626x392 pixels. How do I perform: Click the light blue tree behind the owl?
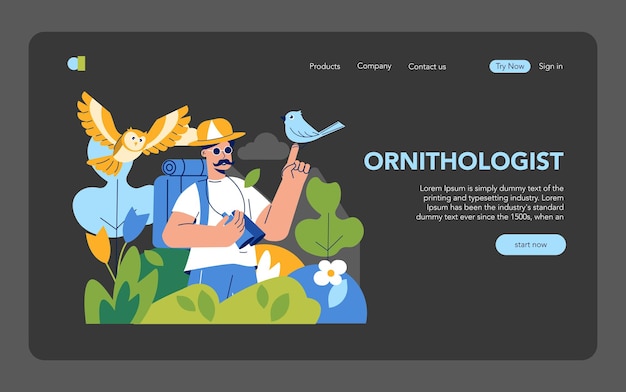click(110, 196)
